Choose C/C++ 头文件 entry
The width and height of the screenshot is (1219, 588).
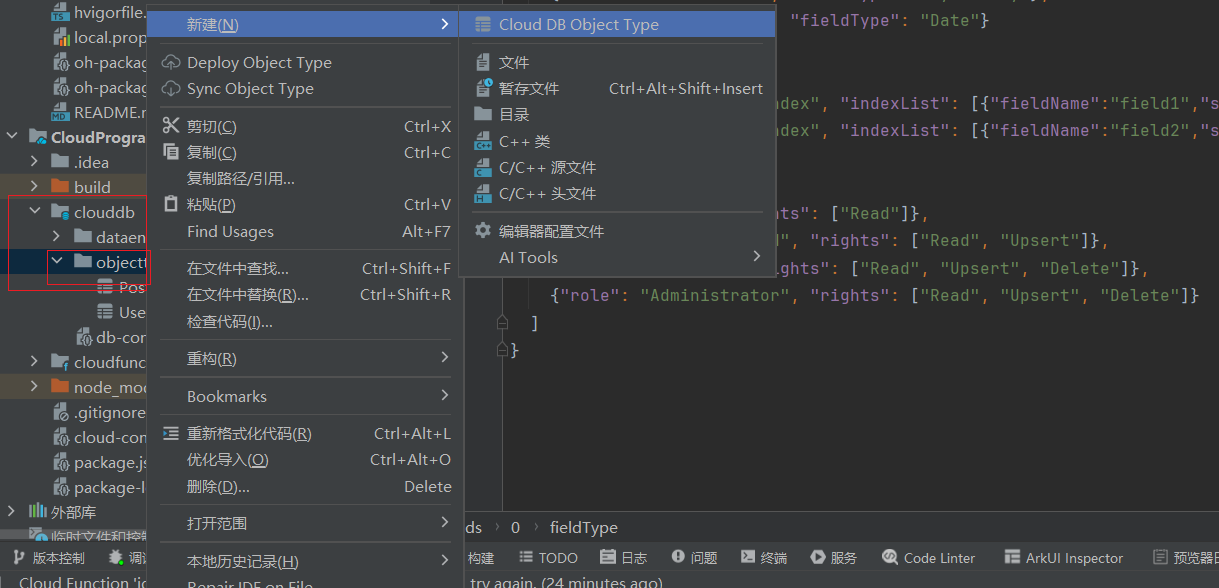617,194
